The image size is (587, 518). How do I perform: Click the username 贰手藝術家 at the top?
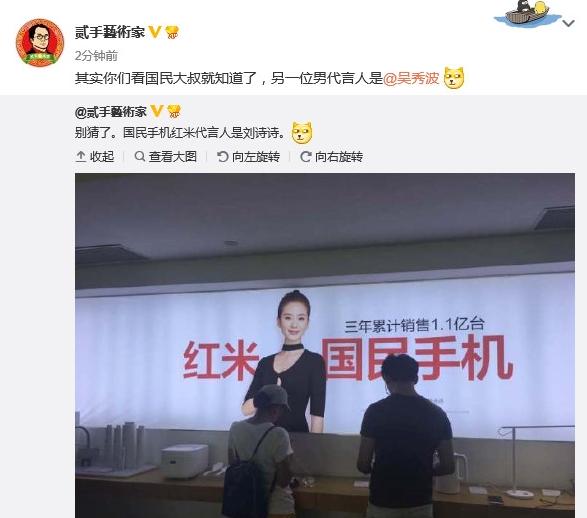coord(110,32)
